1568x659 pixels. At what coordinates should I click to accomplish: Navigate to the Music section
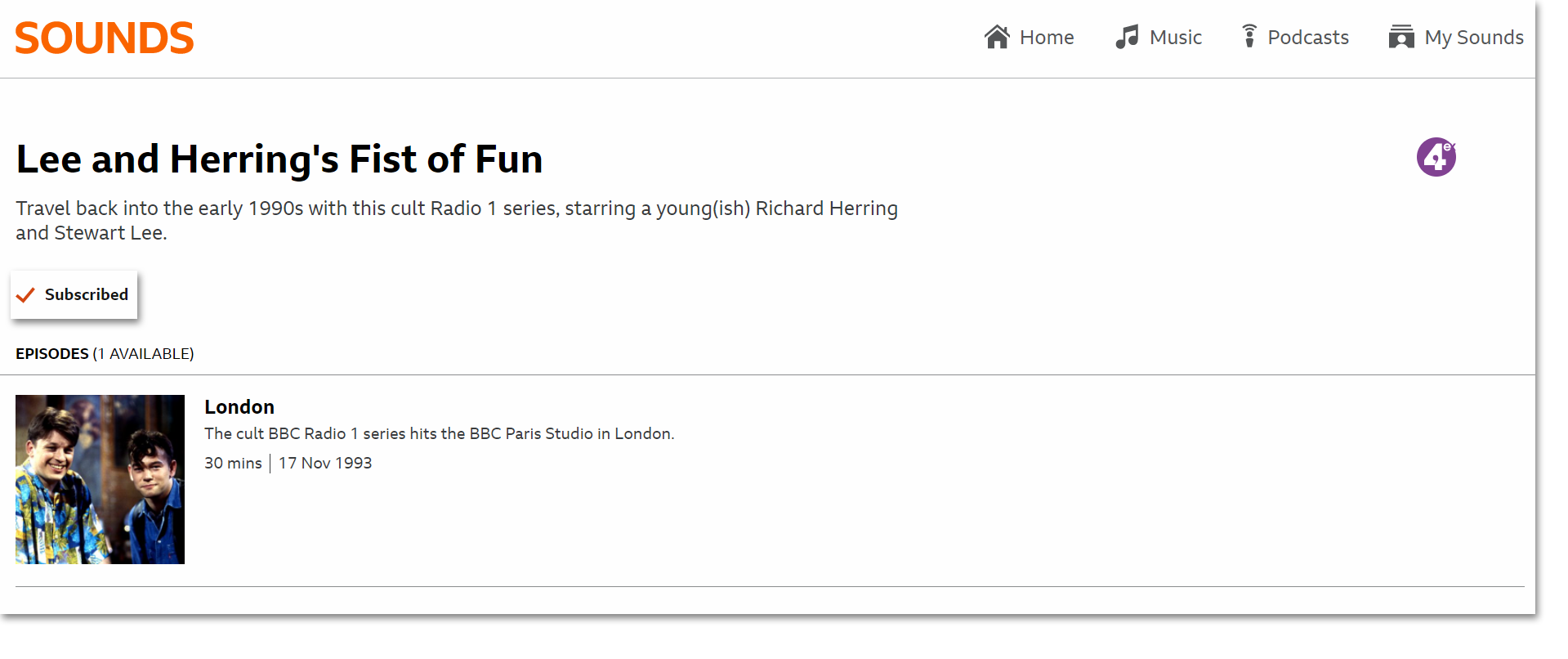point(1175,37)
